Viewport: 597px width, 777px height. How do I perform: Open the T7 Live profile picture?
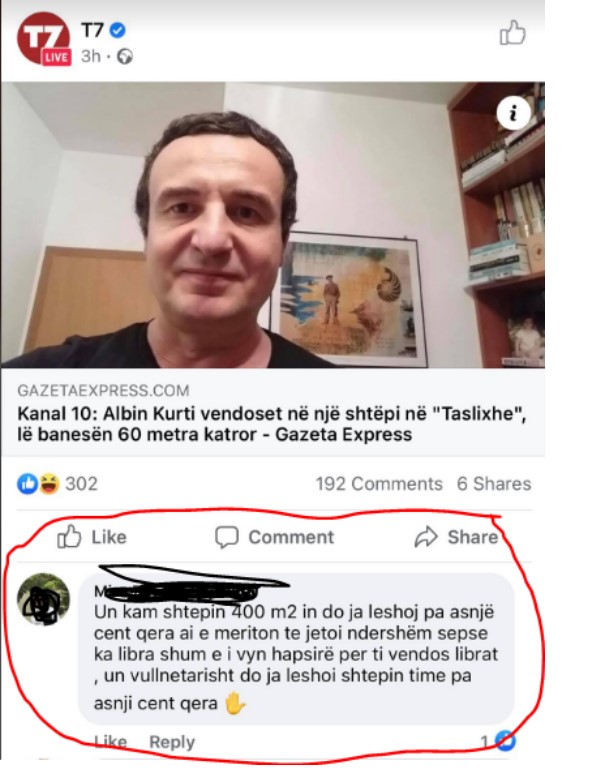[x=44, y=39]
